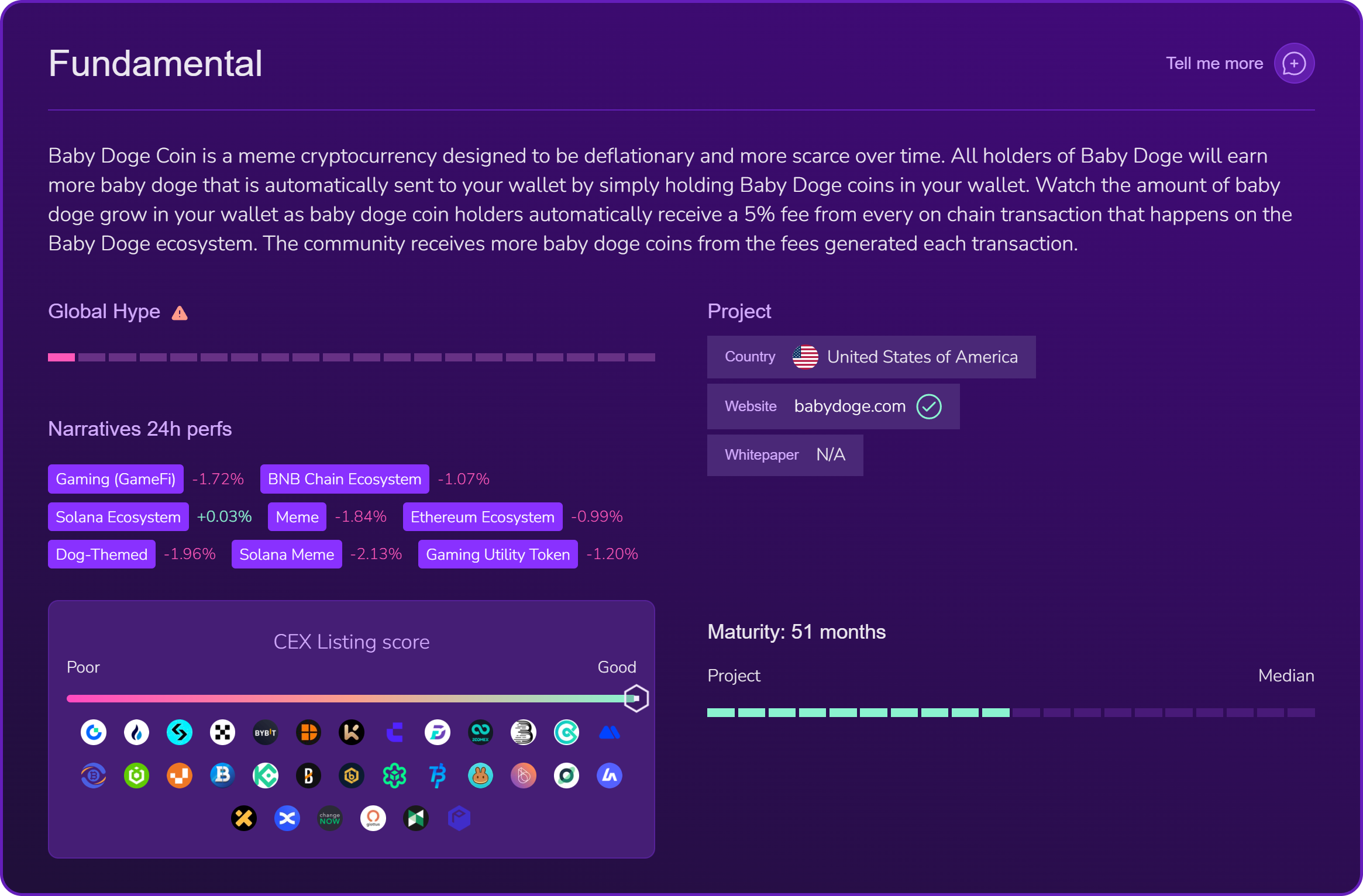Click the Bybit exchange logo
Screen dimensions: 1363x896
point(265,733)
